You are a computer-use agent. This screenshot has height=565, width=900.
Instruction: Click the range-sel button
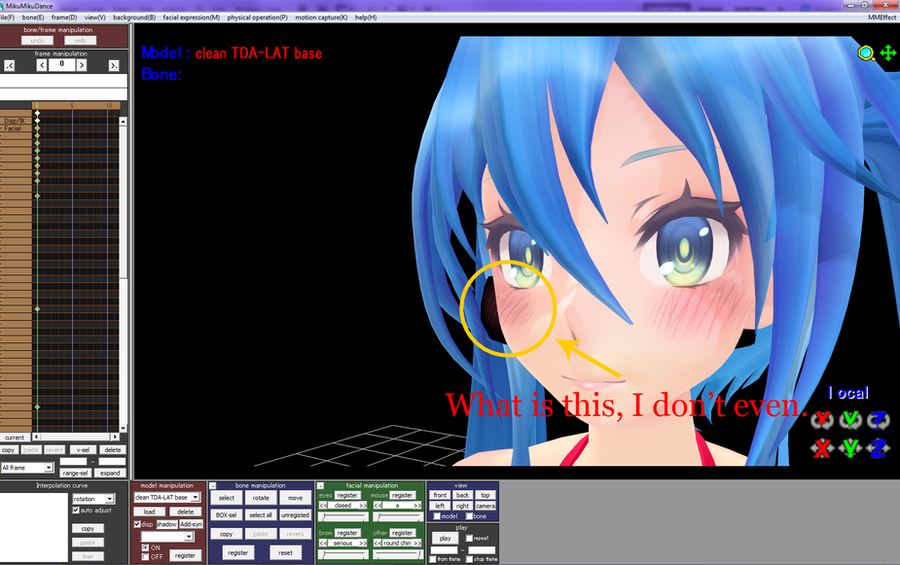[x=75, y=473]
